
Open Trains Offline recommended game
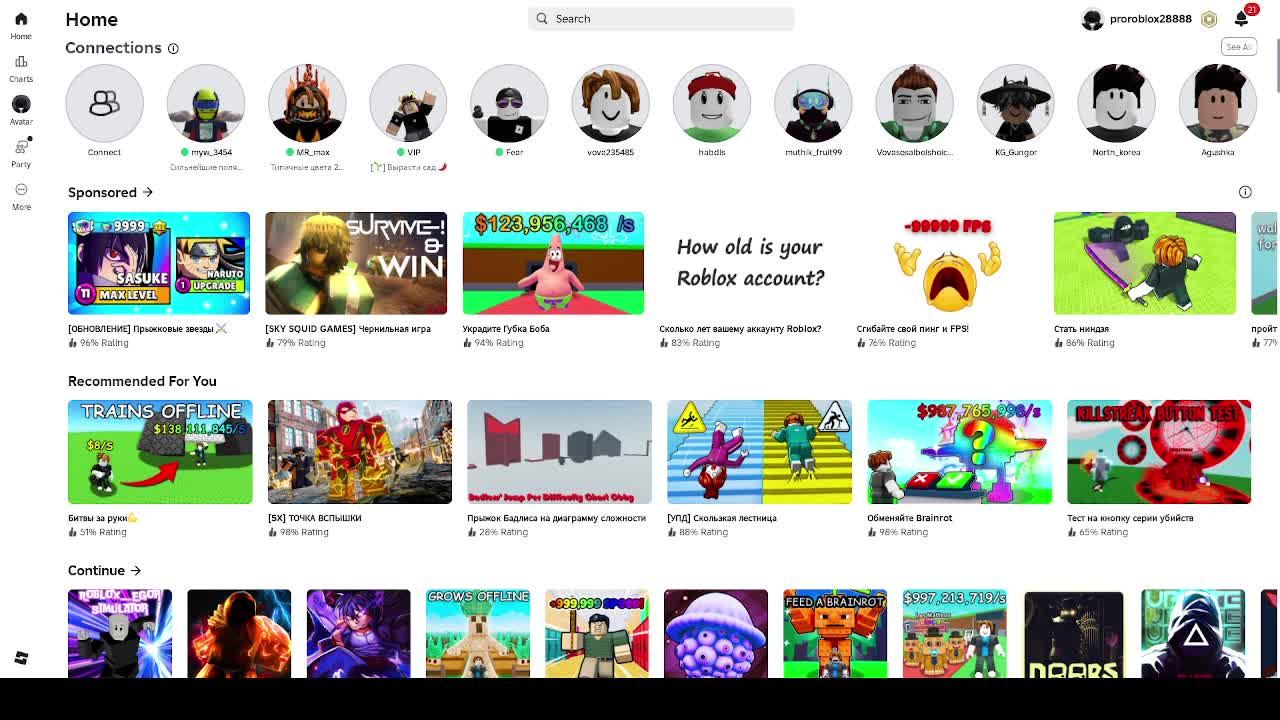point(160,452)
